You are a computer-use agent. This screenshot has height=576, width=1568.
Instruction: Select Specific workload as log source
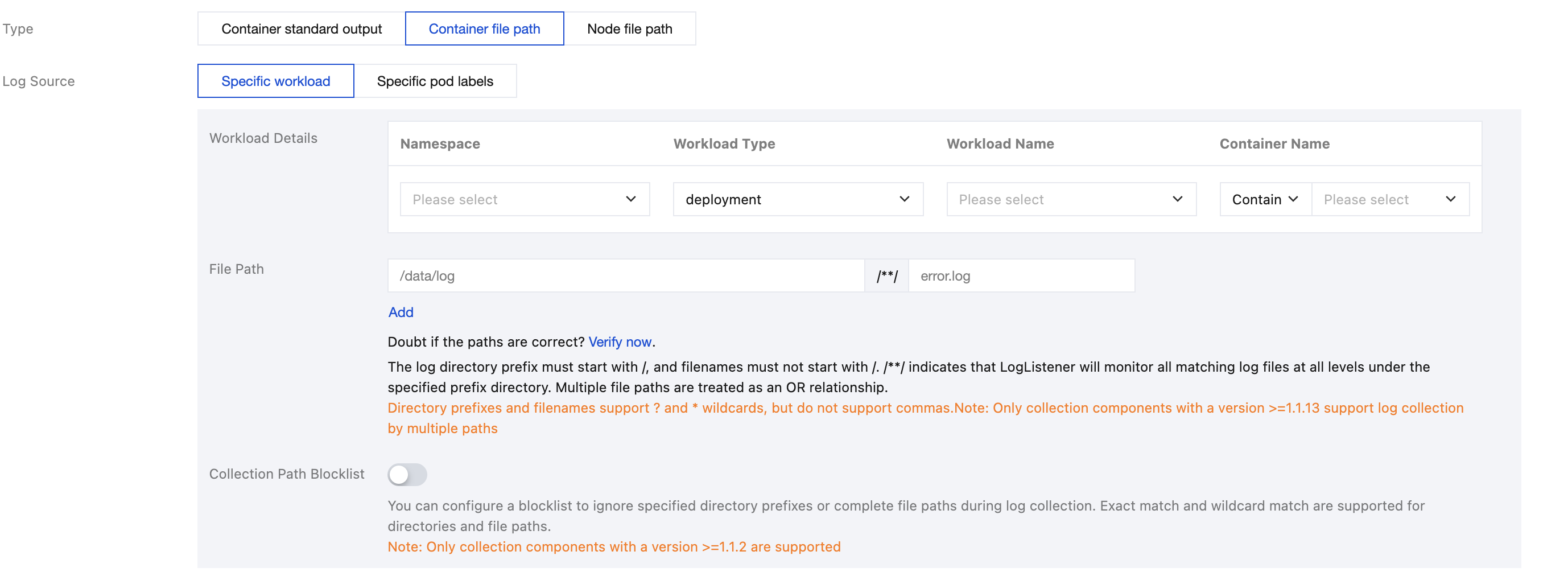275,81
